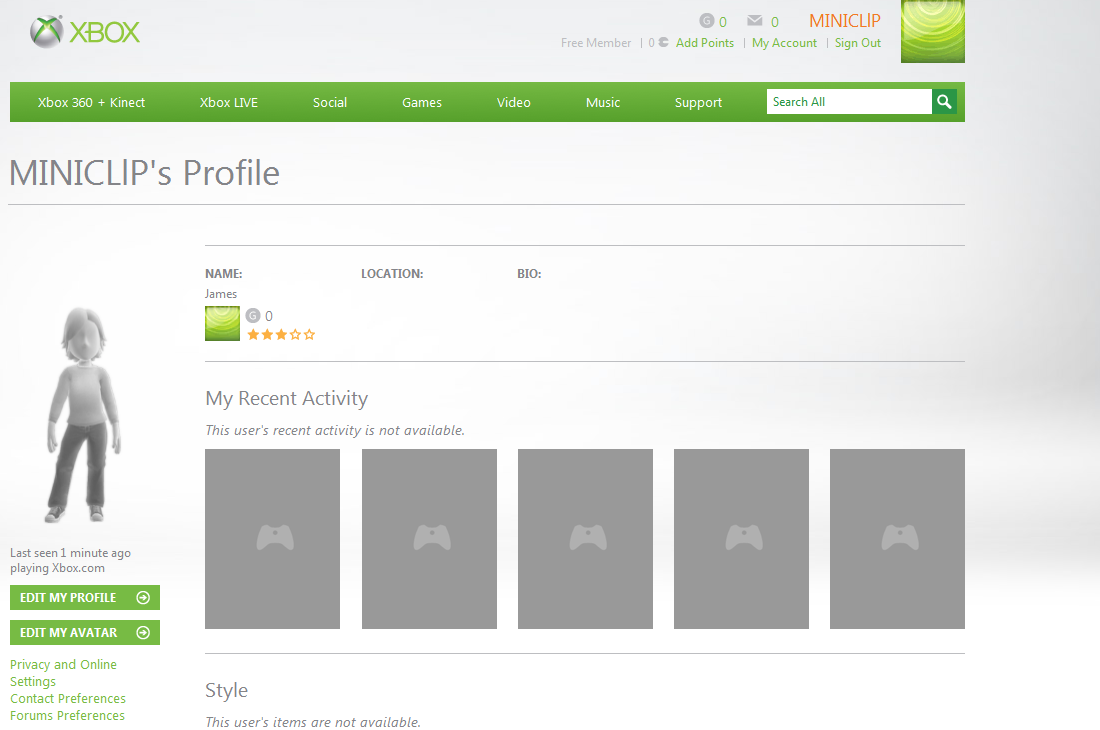Click the LOCATION: label
The image size is (1100, 730).
coord(392,273)
